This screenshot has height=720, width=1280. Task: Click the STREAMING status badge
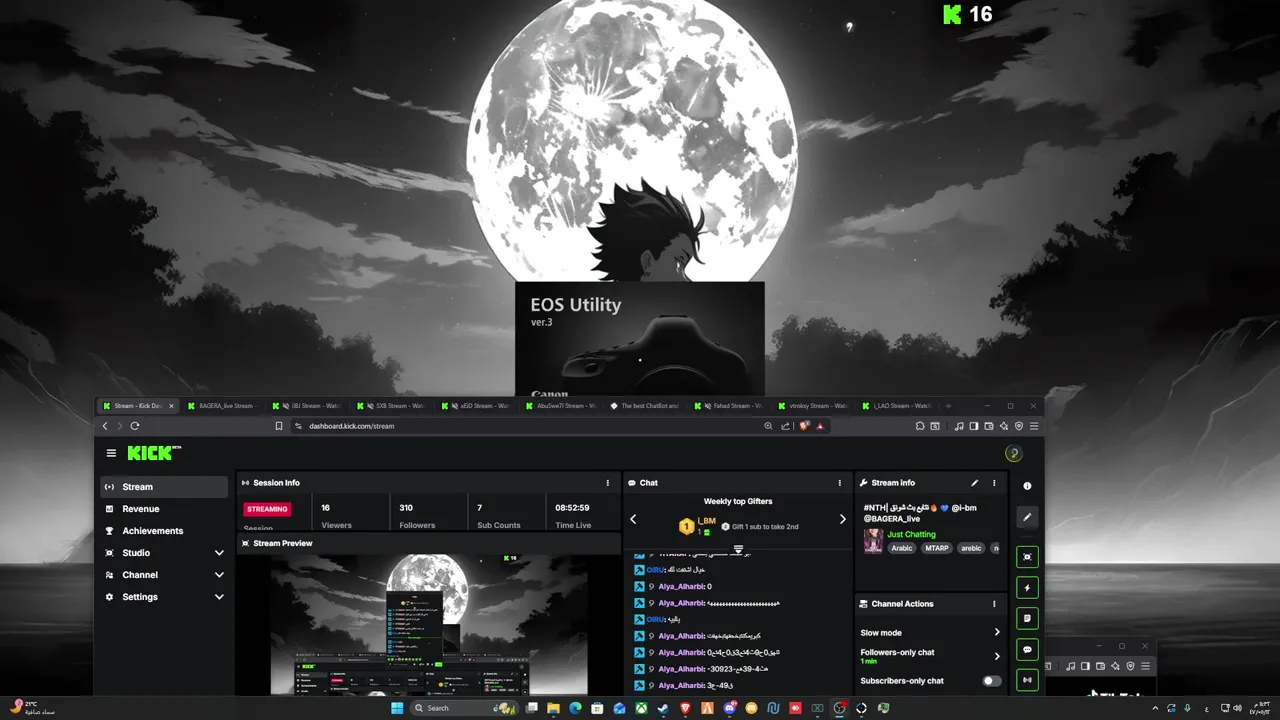tap(267, 509)
